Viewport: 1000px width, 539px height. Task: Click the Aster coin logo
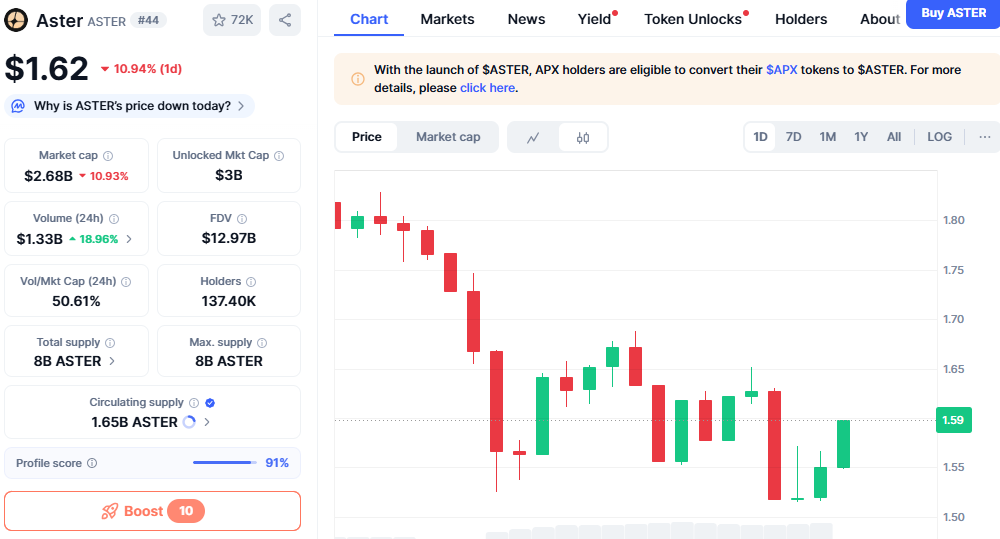tap(17, 20)
